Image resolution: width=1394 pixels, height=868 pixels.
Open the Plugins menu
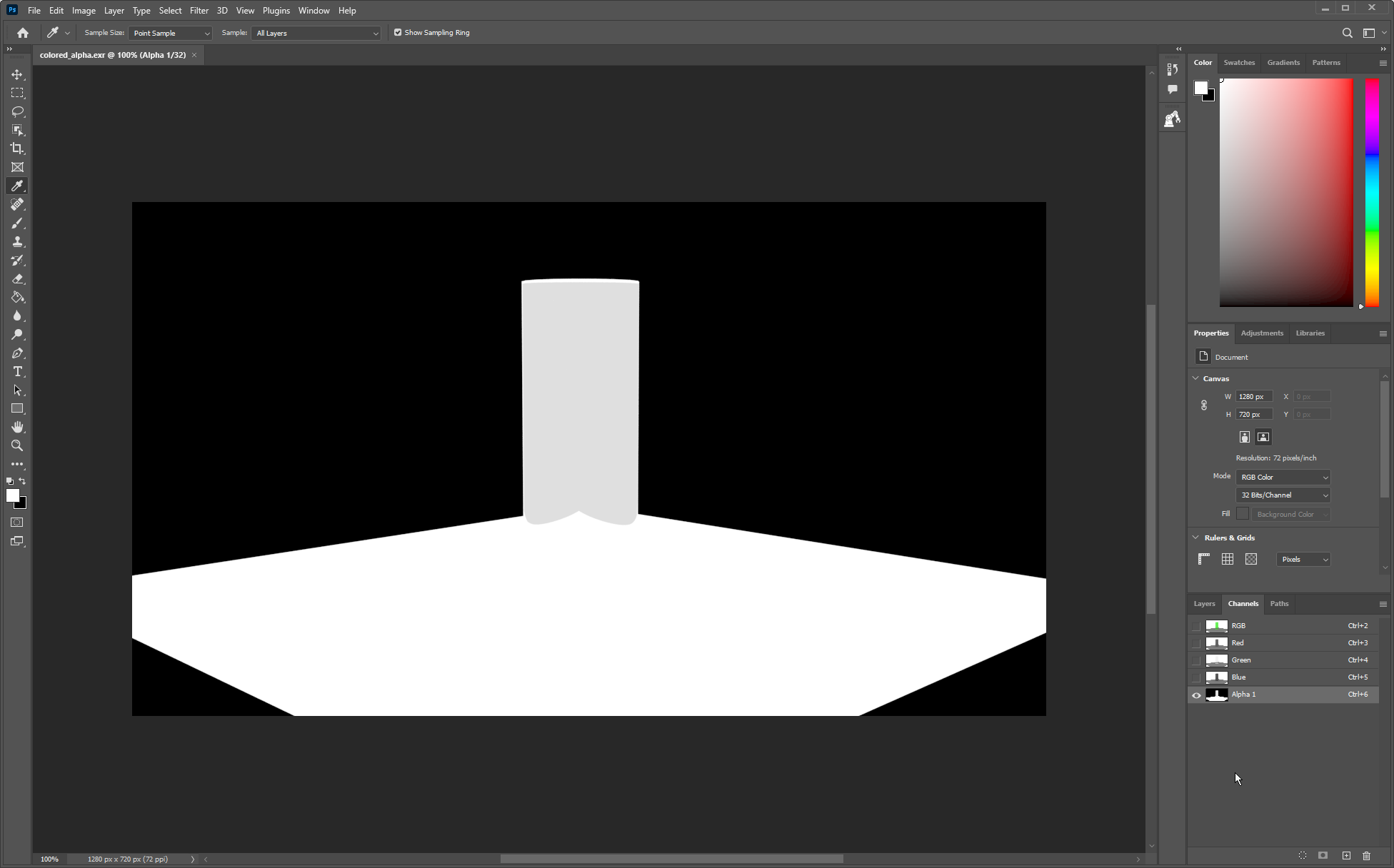coord(276,11)
